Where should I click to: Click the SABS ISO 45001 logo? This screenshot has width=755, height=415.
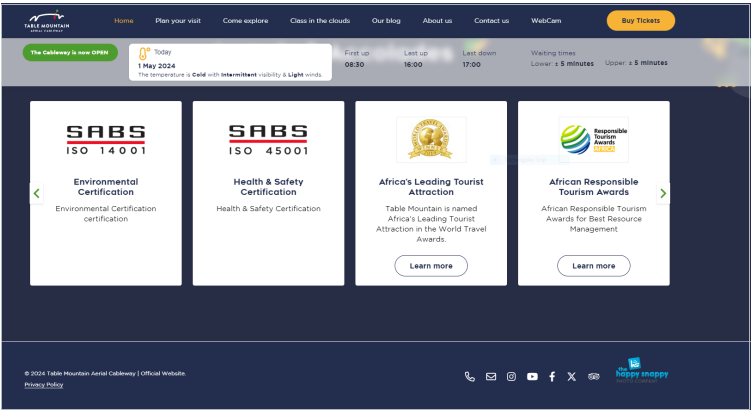pyautogui.click(x=268, y=140)
